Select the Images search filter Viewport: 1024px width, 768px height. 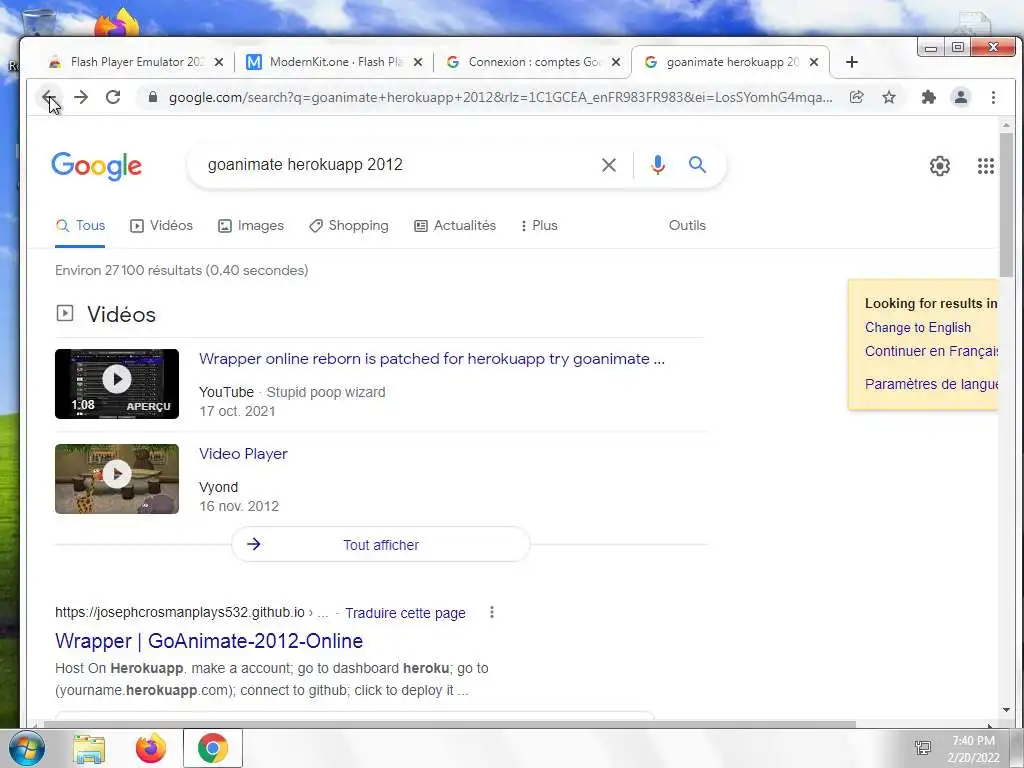(251, 225)
